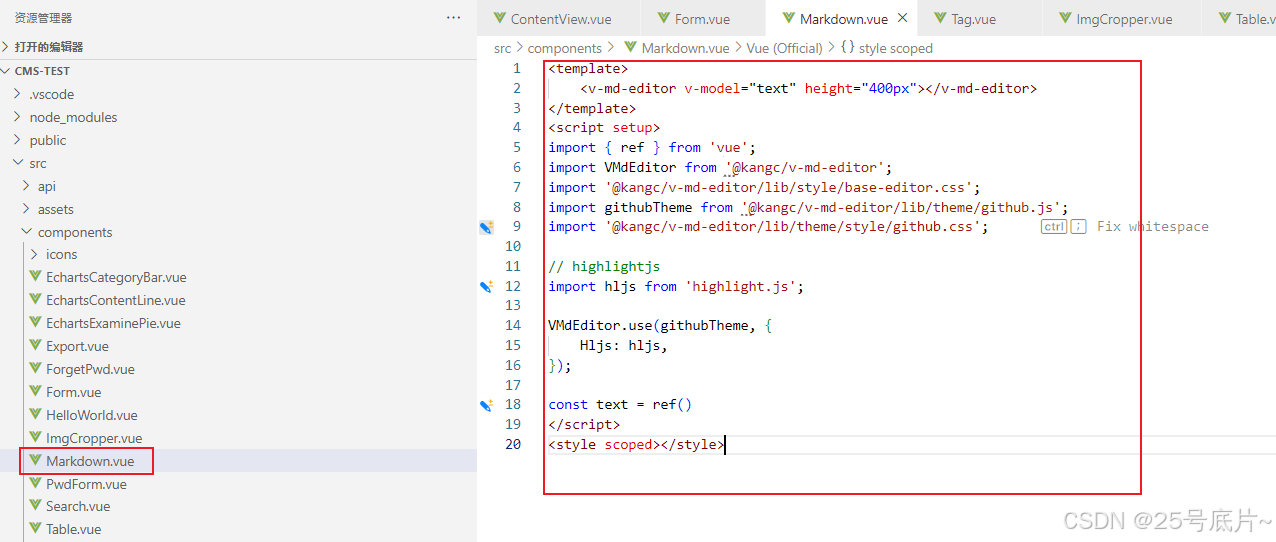Click the Markdown.vue breadcrumb segment
The width and height of the screenshot is (1276, 542).
tap(685, 48)
